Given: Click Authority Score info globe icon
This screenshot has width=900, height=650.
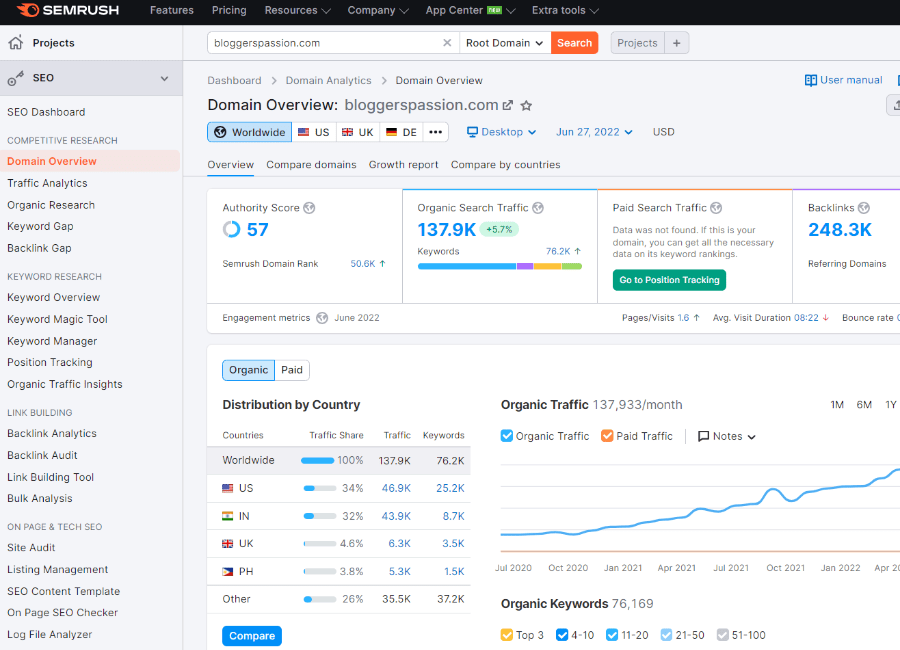Looking at the screenshot, I should (x=310, y=208).
